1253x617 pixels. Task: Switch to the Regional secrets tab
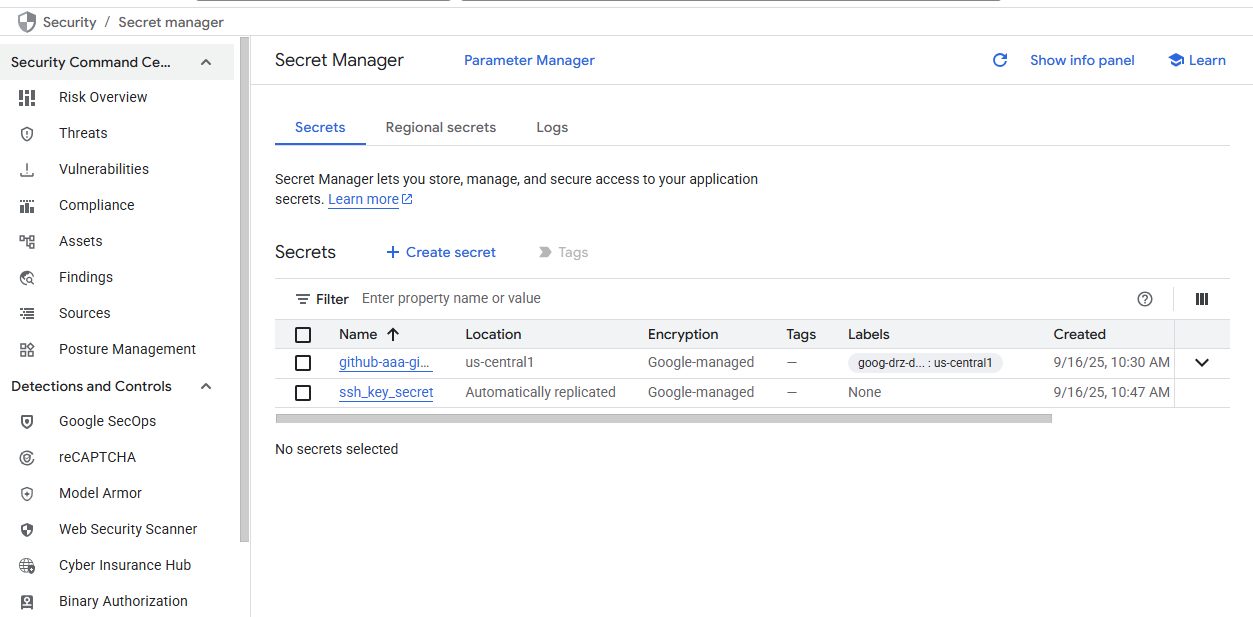[440, 127]
